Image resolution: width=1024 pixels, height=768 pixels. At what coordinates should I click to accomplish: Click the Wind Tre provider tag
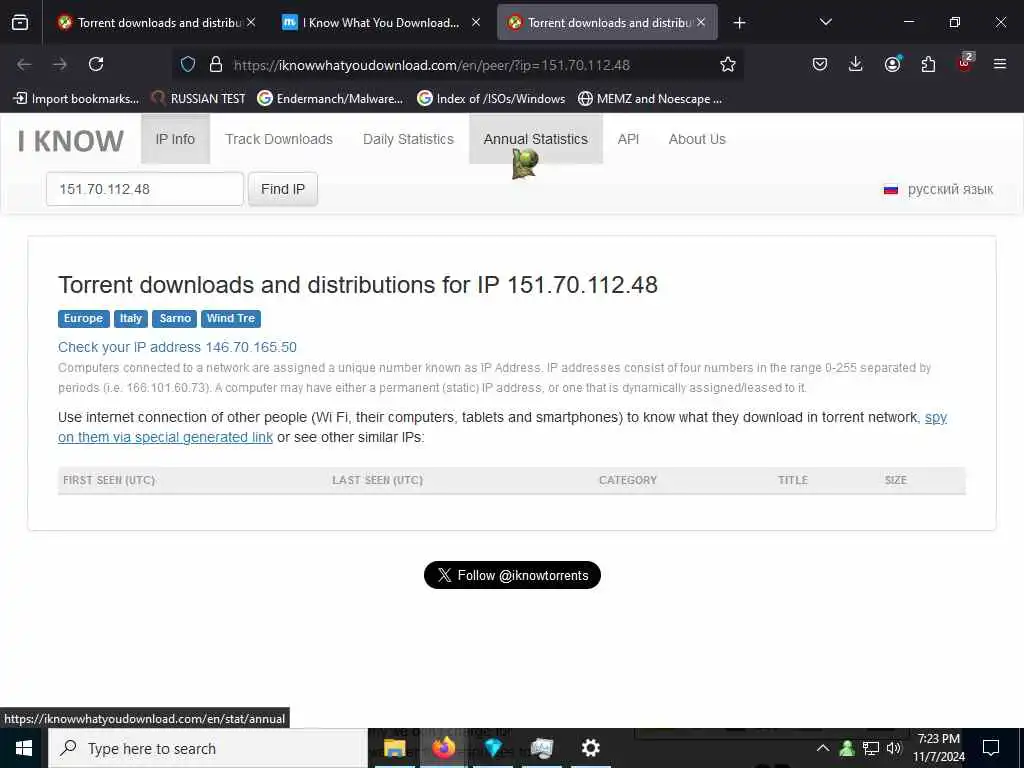(x=231, y=318)
